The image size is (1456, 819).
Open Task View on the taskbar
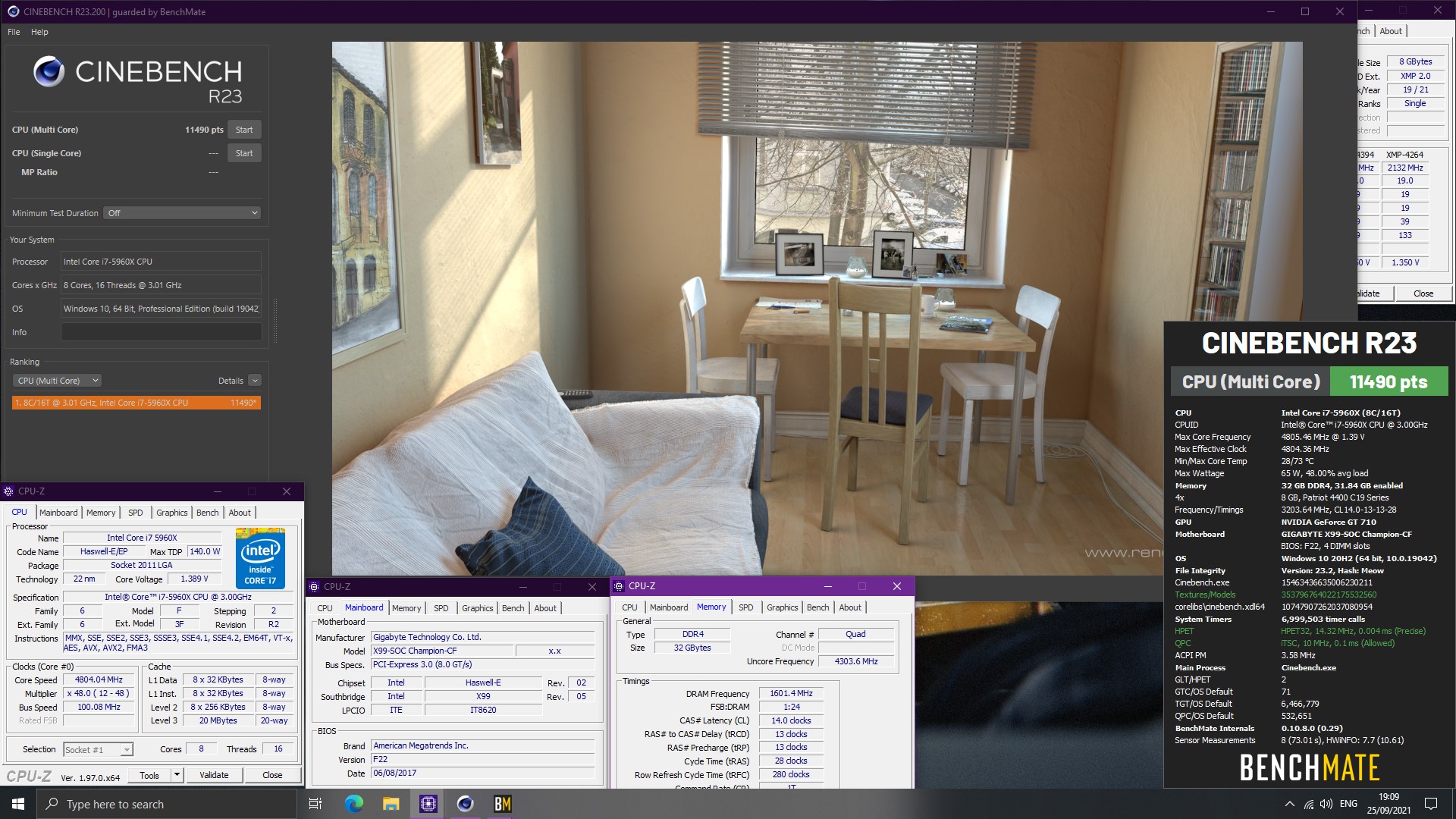pos(315,804)
